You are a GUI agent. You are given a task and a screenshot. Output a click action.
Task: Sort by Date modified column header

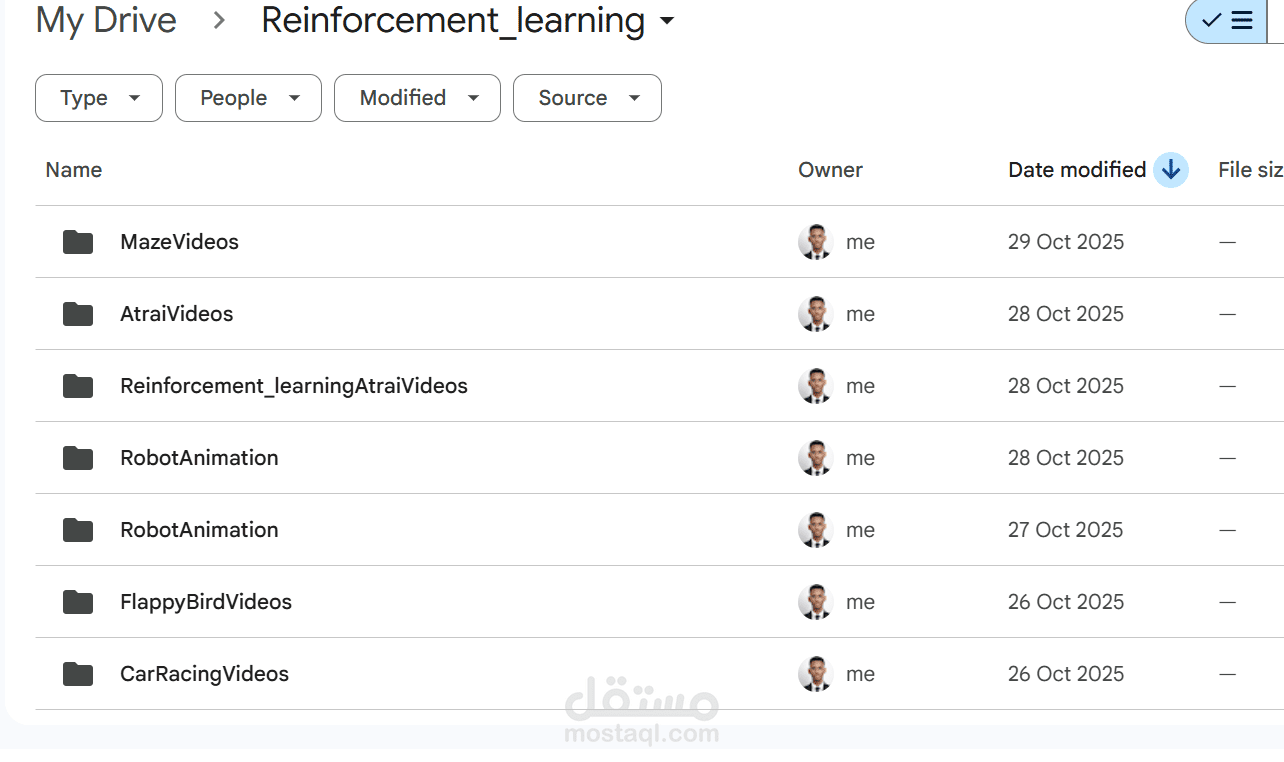(x=1076, y=170)
